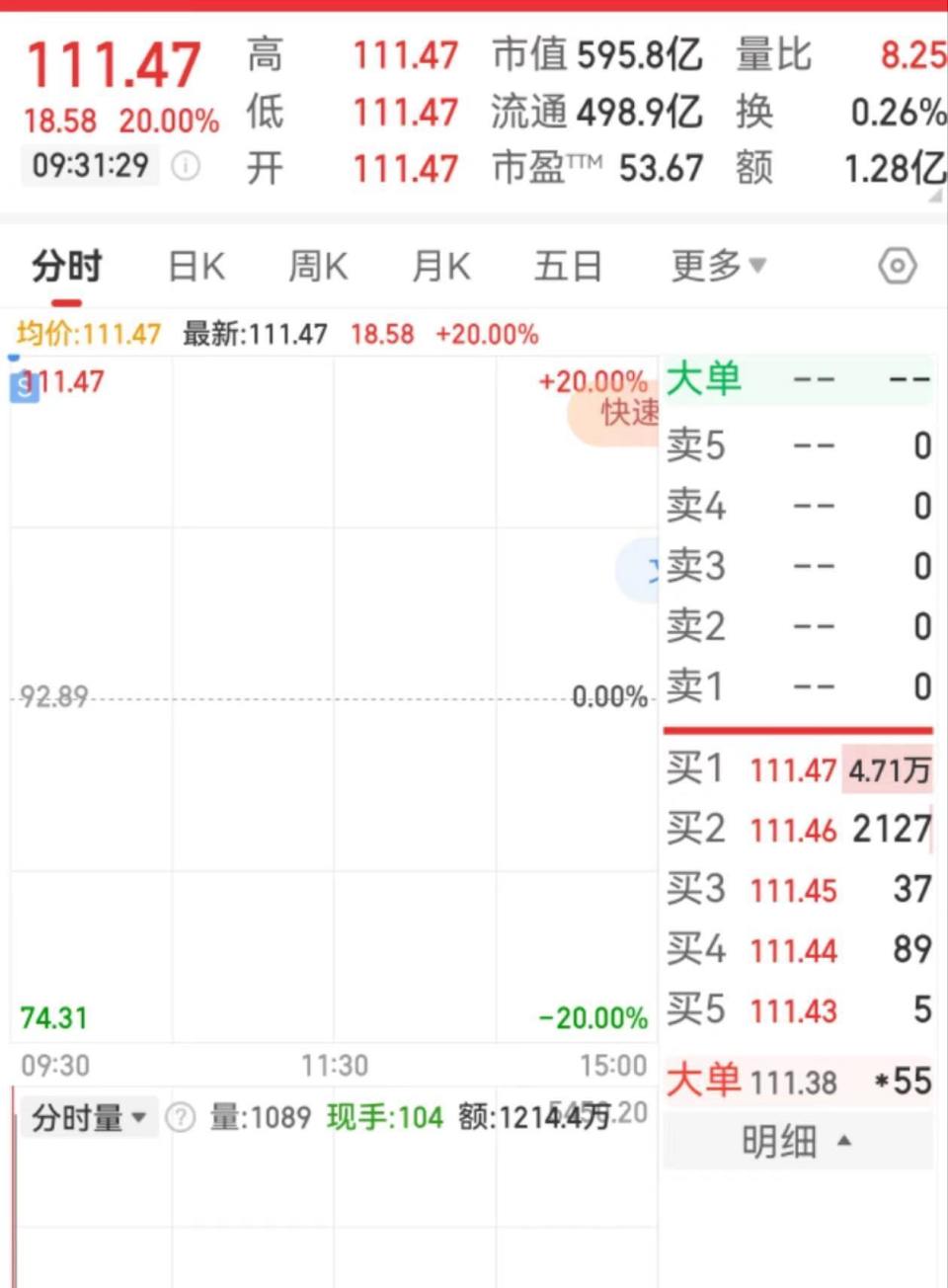
Task: Select the 买1 bid price 111.47
Action: click(793, 769)
